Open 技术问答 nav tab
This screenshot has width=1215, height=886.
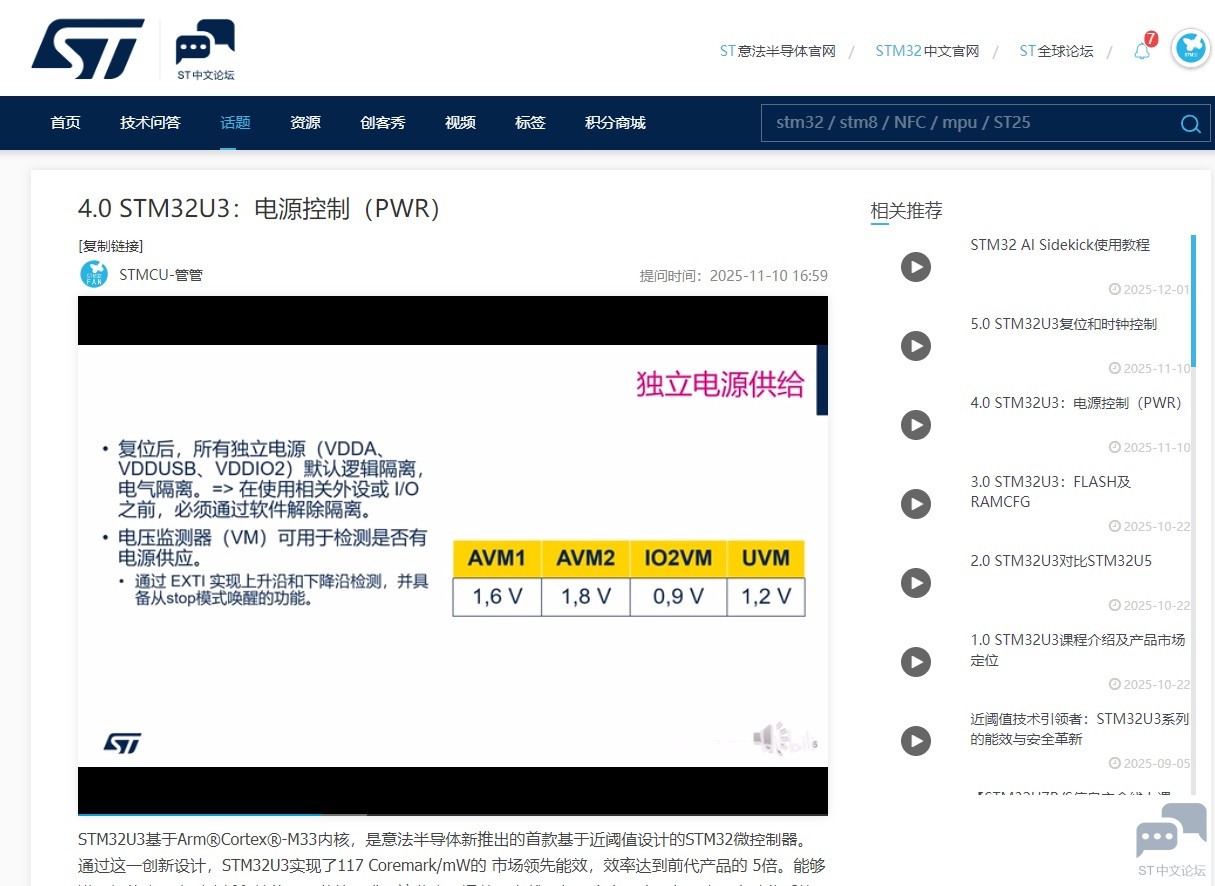click(150, 123)
